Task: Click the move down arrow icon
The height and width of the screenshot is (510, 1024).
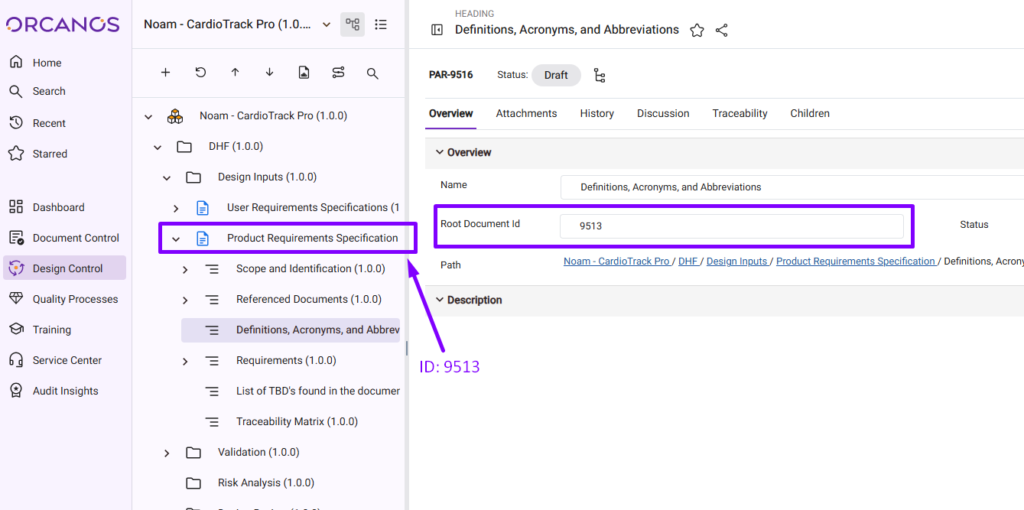Action: click(x=269, y=73)
